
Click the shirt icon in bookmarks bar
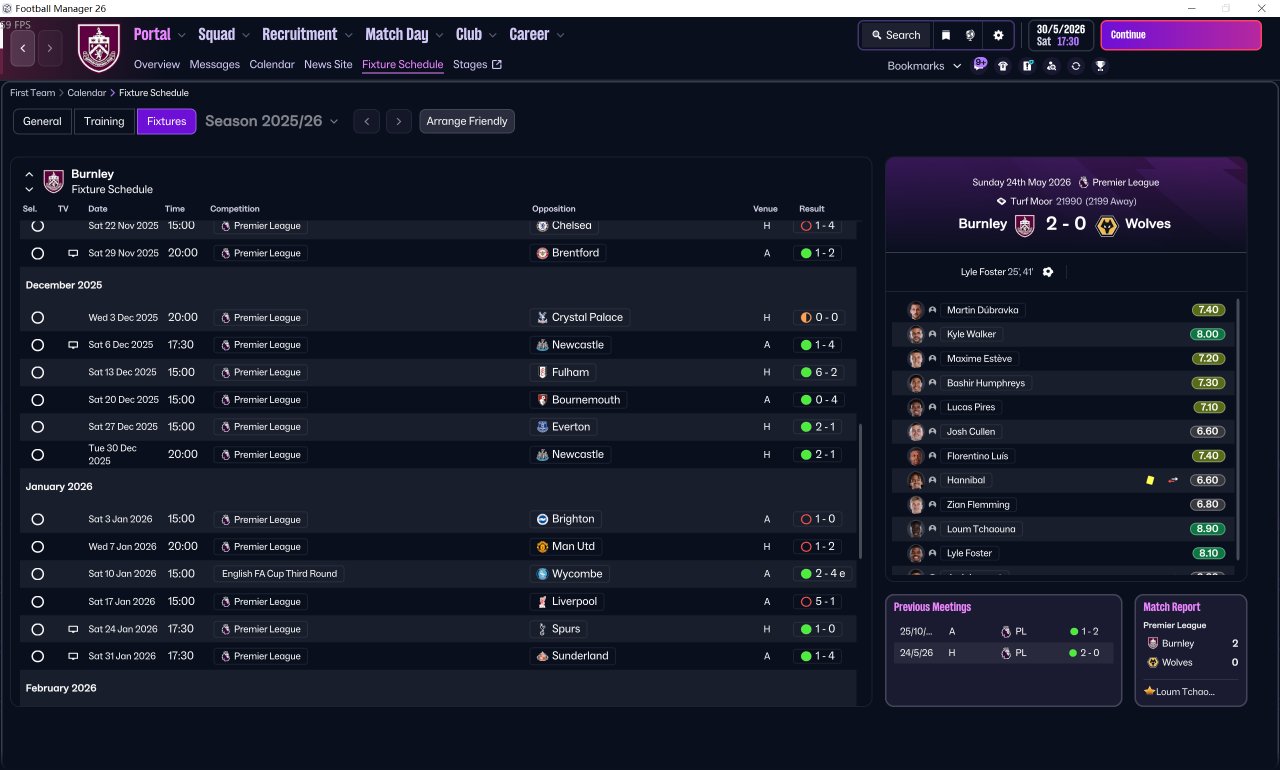click(x=1003, y=66)
